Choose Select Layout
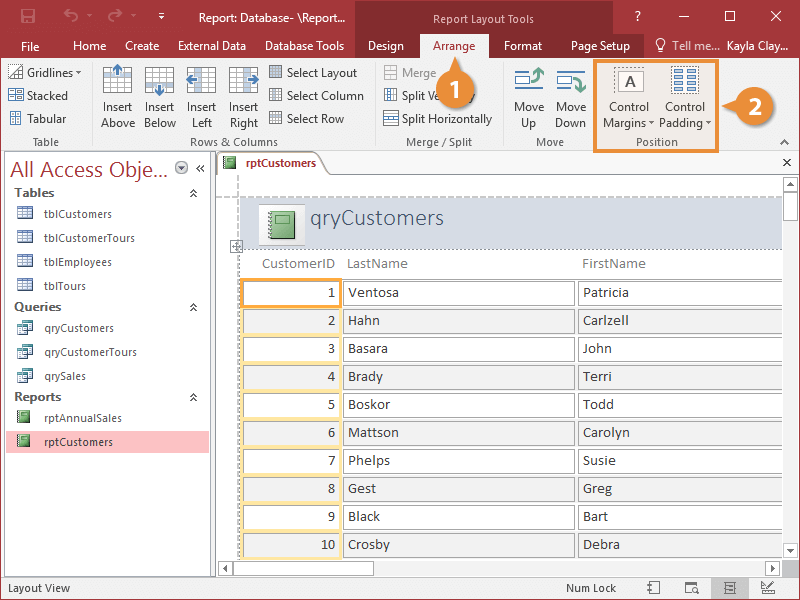The height and width of the screenshot is (600, 800). click(313, 72)
